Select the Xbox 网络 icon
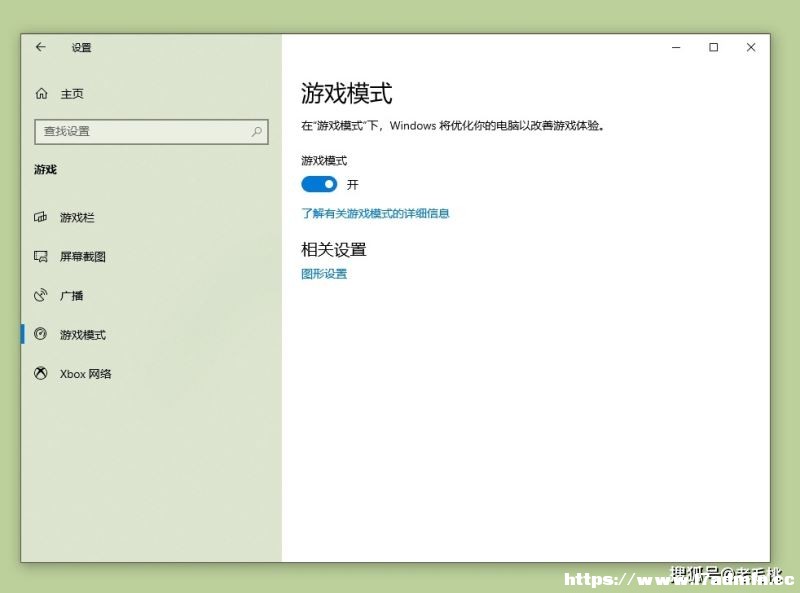The width and height of the screenshot is (800, 593). [x=40, y=373]
